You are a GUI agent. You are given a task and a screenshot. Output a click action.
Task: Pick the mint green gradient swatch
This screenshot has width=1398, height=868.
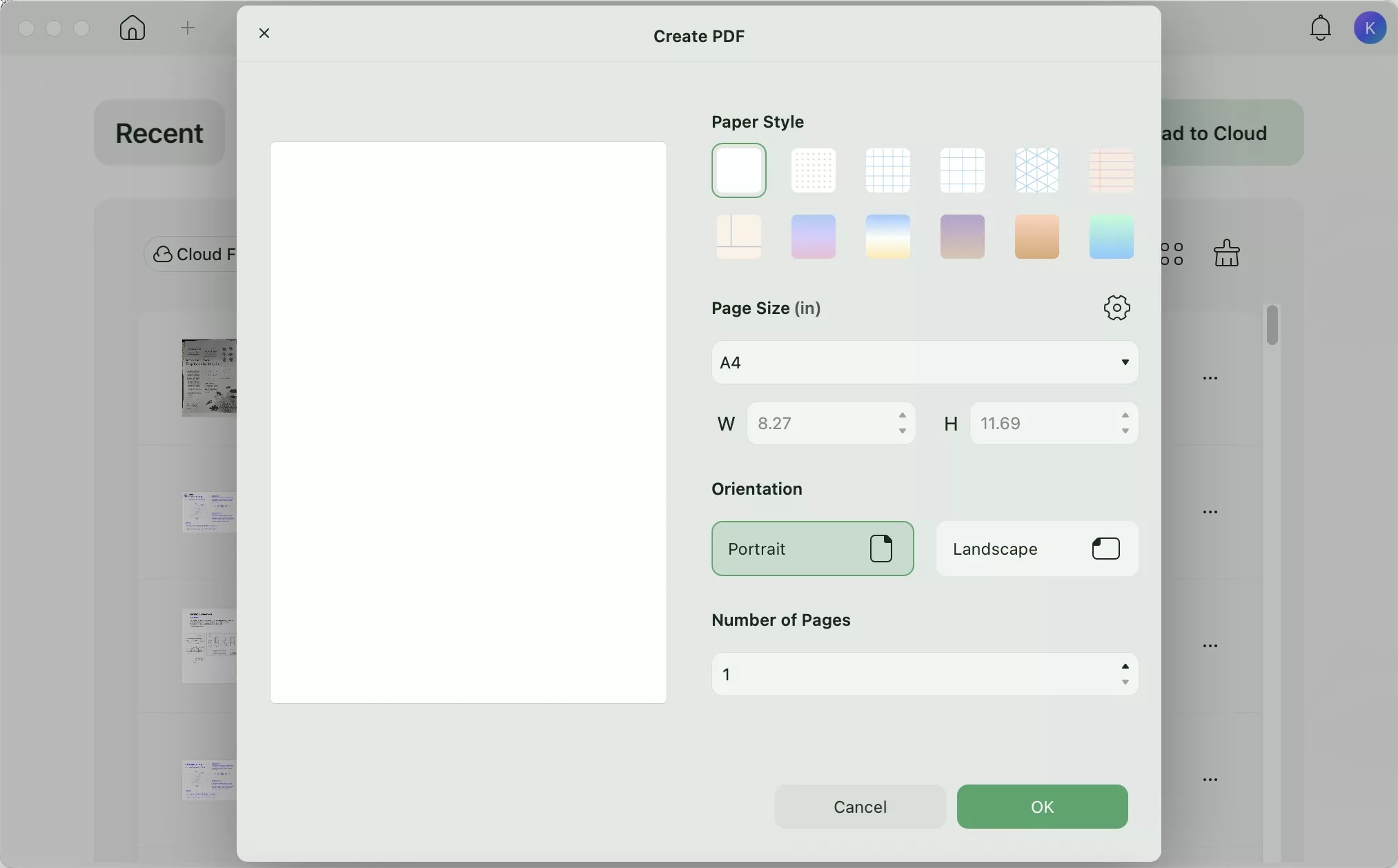click(x=1112, y=237)
